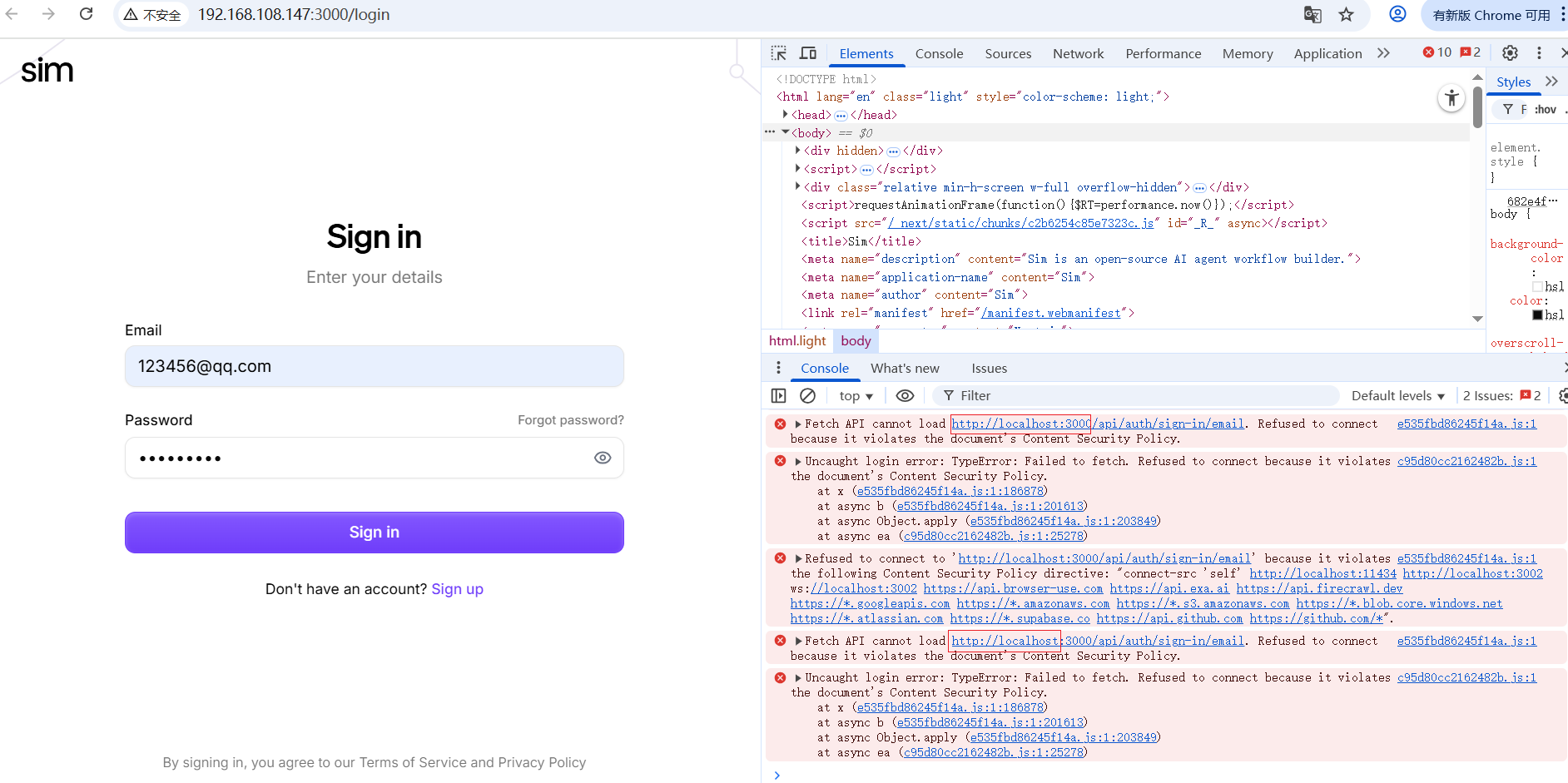
Task: Click the background-color swatch in Styles
Action: [x=1538, y=287]
